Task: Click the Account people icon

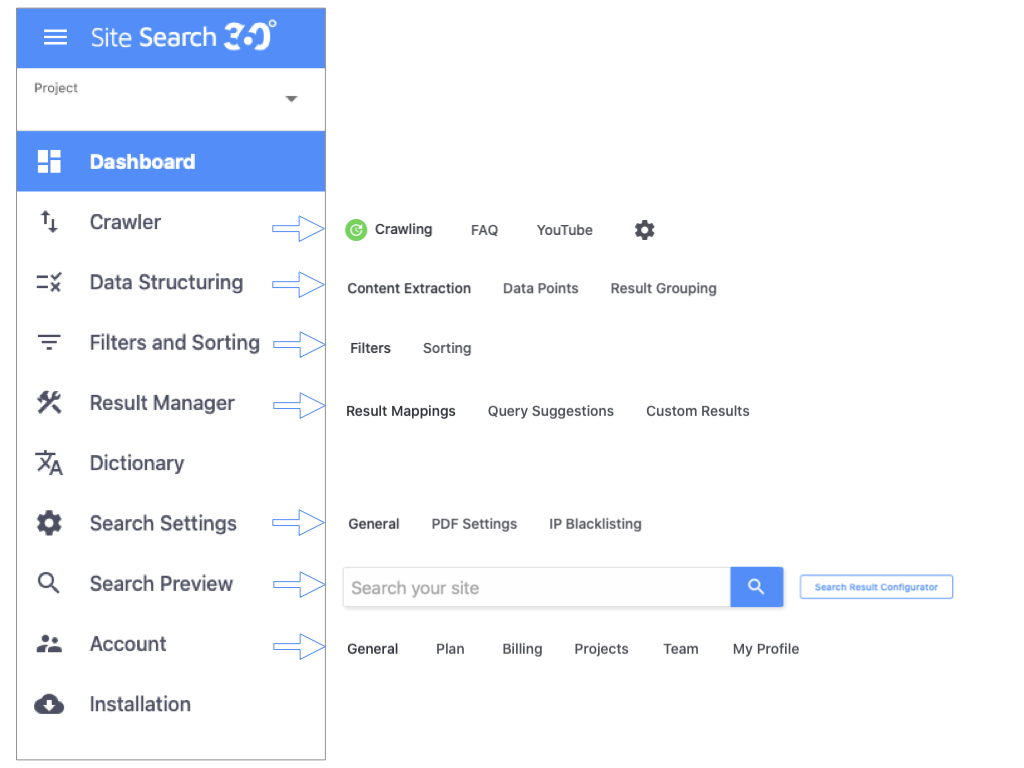Action: [x=49, y=644]
